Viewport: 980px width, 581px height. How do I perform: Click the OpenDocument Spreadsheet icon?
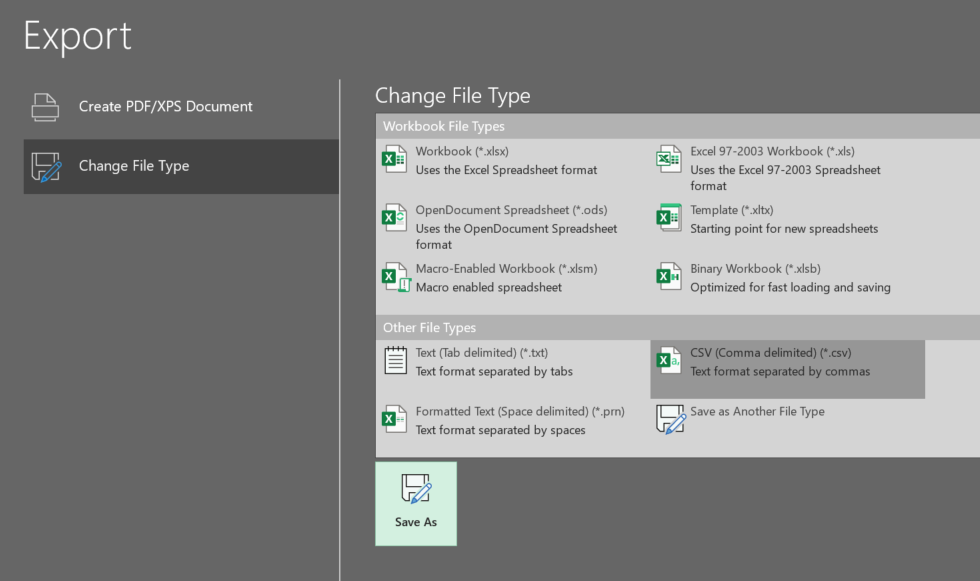tap(394, 218)
